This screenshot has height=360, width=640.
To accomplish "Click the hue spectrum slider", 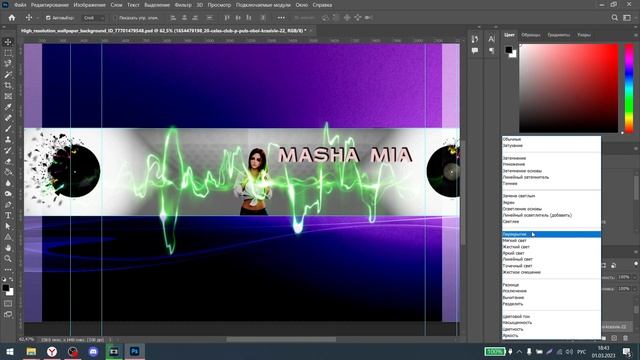I will pyautogui.click(x=629, y=88).
